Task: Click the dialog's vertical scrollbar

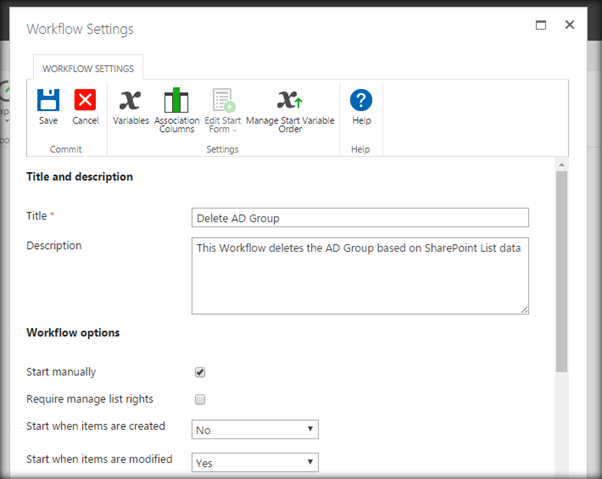Action: [x=561, y=270]
